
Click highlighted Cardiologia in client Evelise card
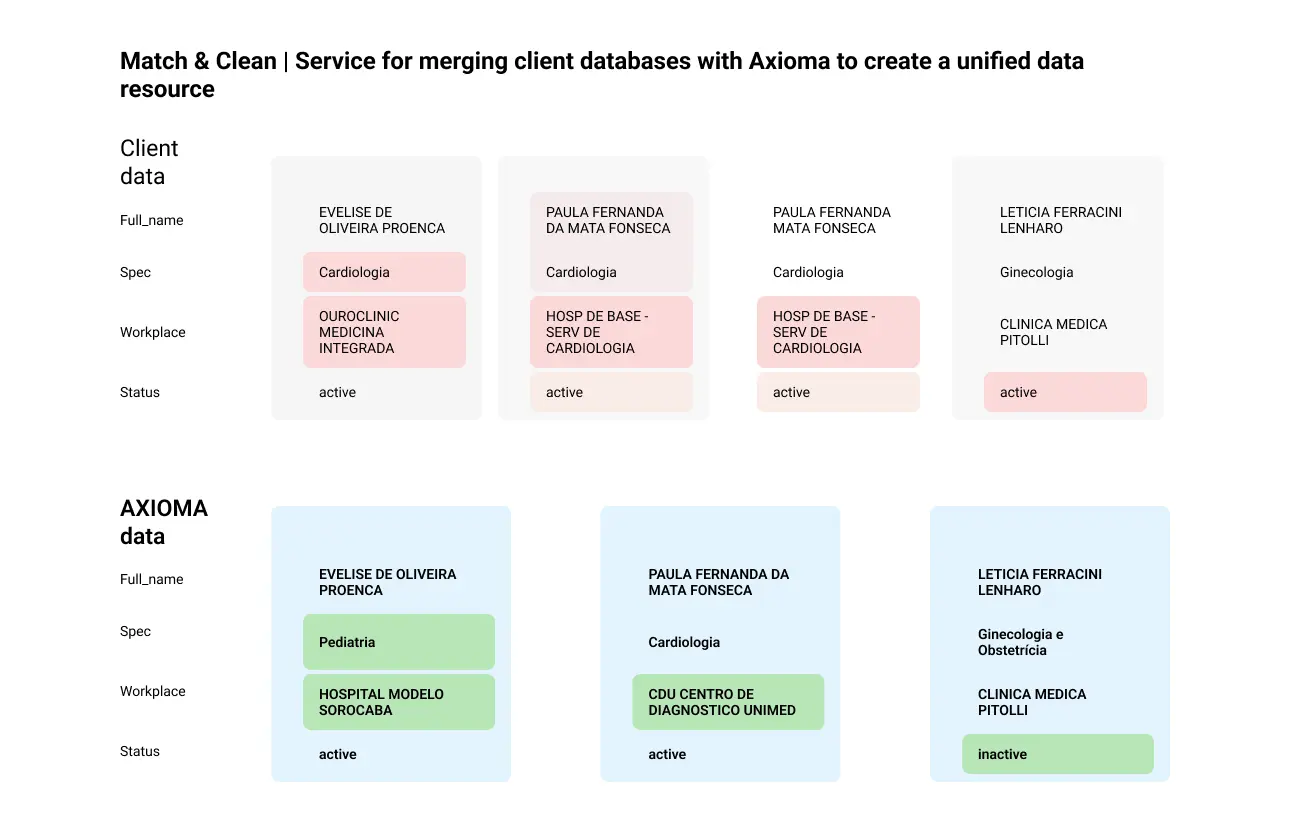coord(384,272)
